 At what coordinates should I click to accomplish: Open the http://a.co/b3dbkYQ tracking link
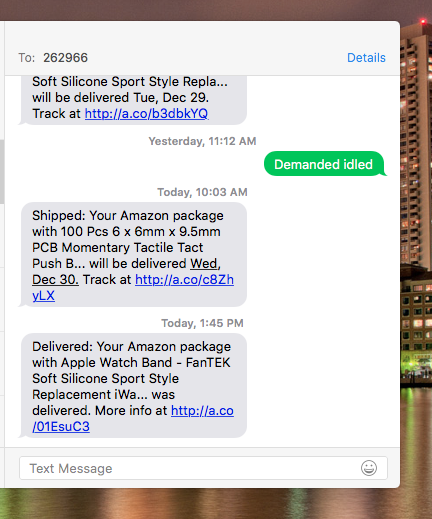[x=146, y=114]
